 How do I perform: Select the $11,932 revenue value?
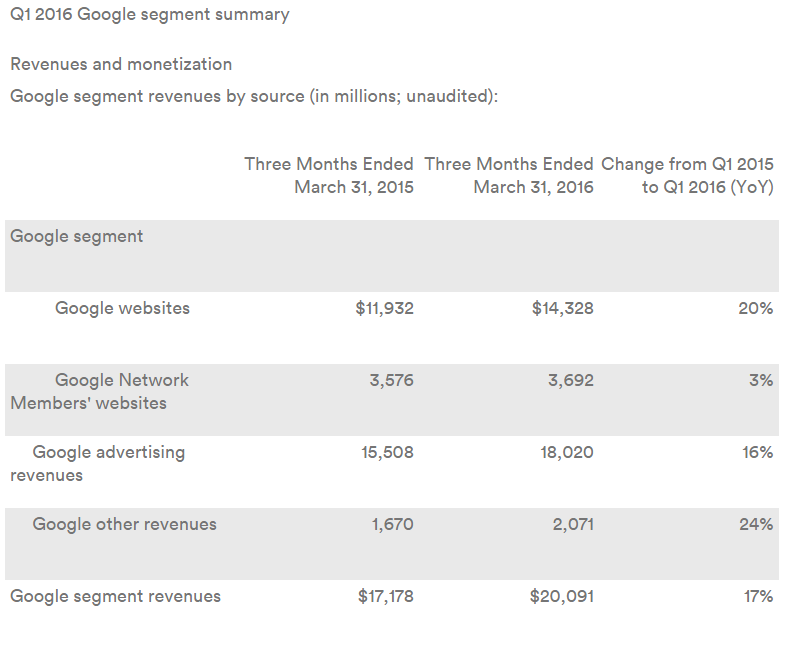coord(384,308)
